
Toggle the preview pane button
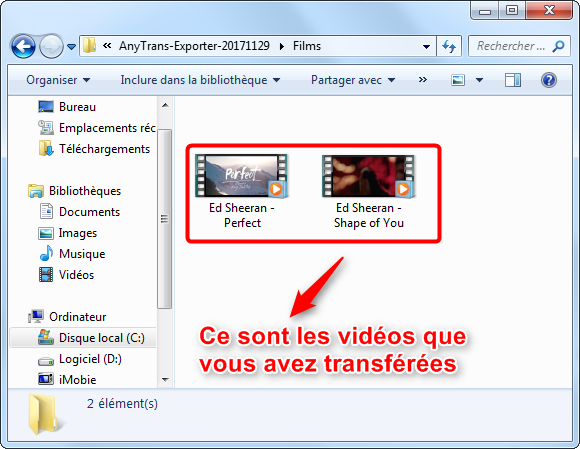click(x=513, y=80)
